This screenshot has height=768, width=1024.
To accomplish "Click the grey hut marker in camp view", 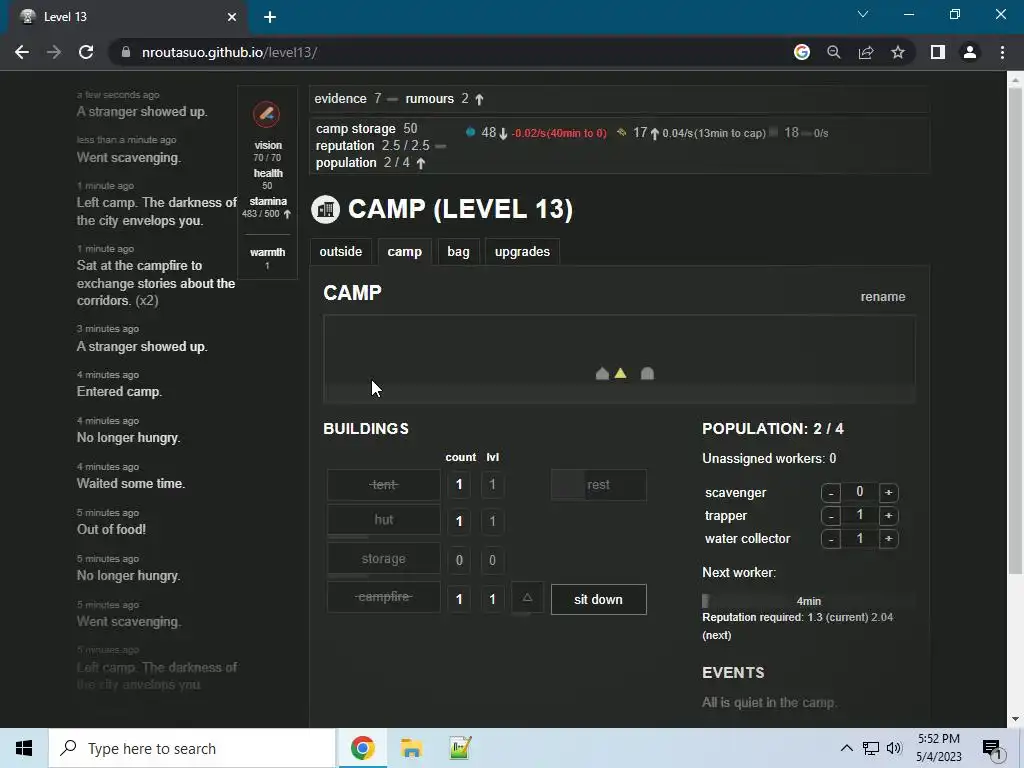I will coord(602,374).
